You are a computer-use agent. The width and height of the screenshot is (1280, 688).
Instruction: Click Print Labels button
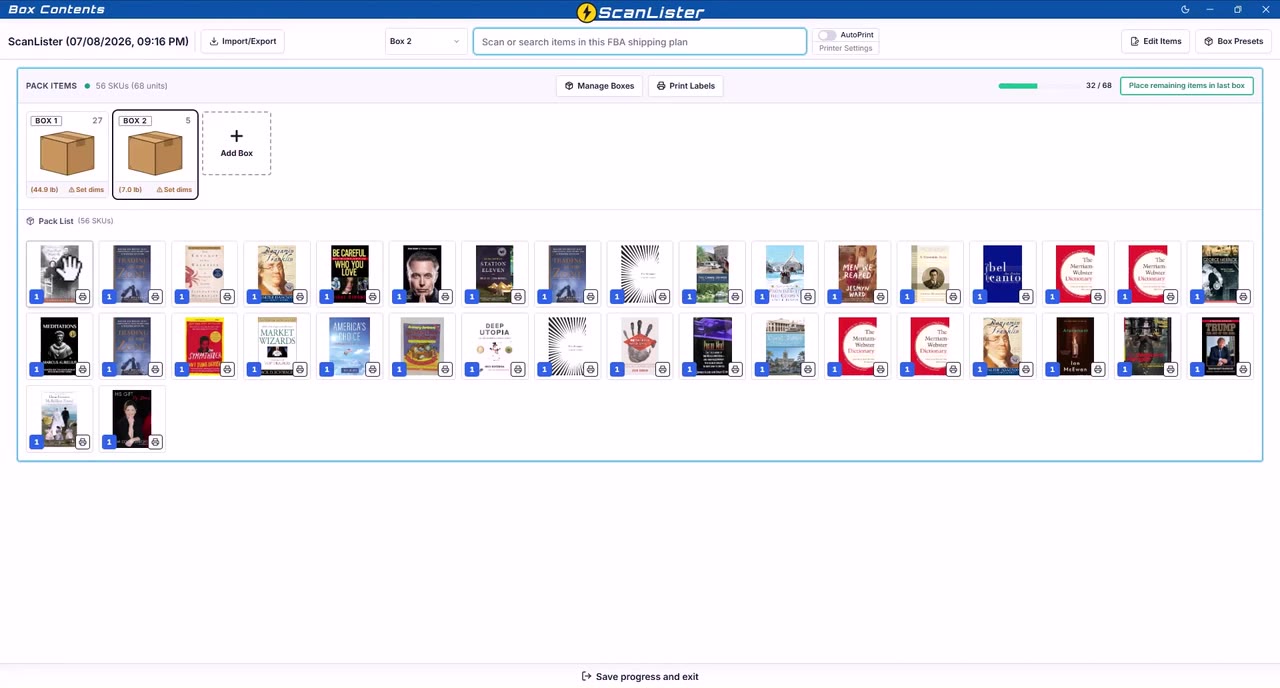click(685, 86)
